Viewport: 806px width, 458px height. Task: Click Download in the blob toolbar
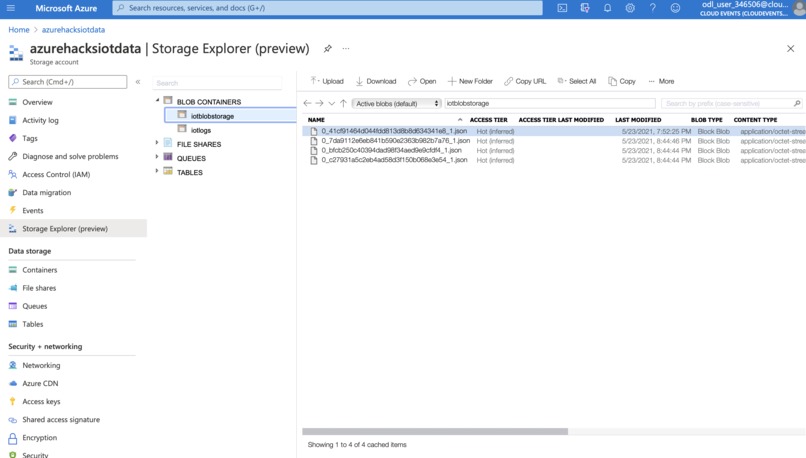(376, 81)
